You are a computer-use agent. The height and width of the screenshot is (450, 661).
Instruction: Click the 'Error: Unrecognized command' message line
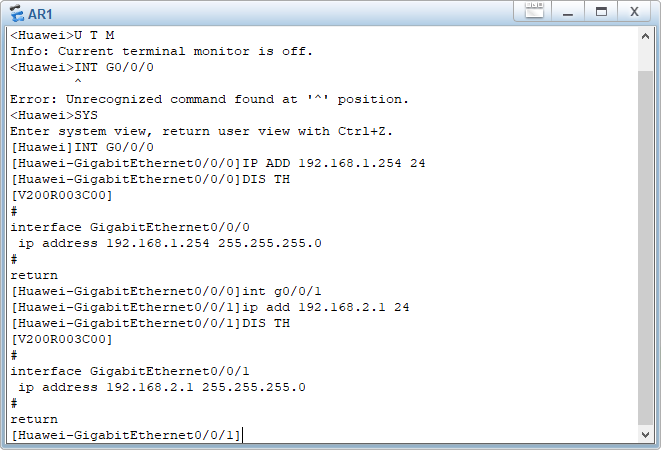(x=210, y=100)
